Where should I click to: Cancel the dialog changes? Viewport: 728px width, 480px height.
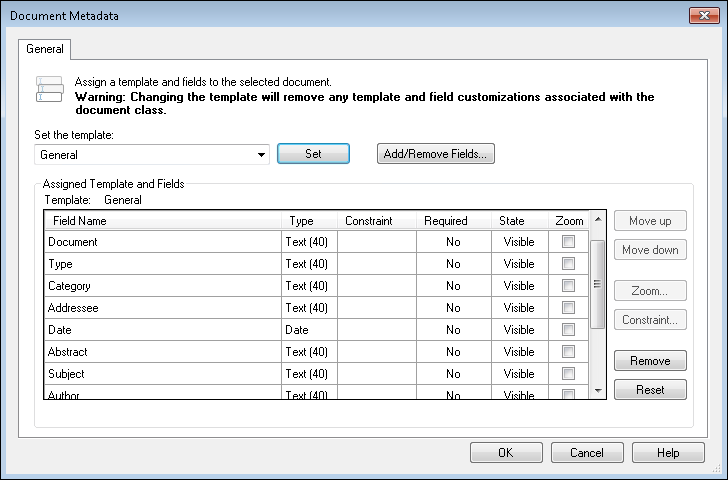587,453
